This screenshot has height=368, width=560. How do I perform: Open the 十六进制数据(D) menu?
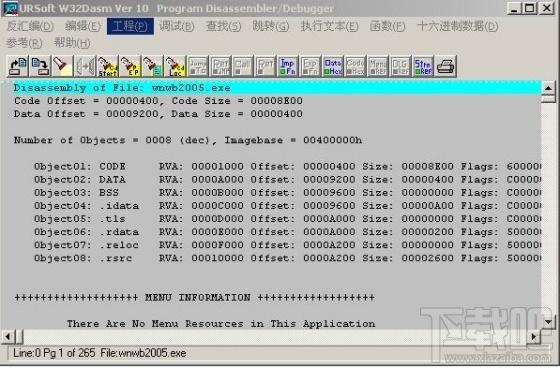coord(458,26)
